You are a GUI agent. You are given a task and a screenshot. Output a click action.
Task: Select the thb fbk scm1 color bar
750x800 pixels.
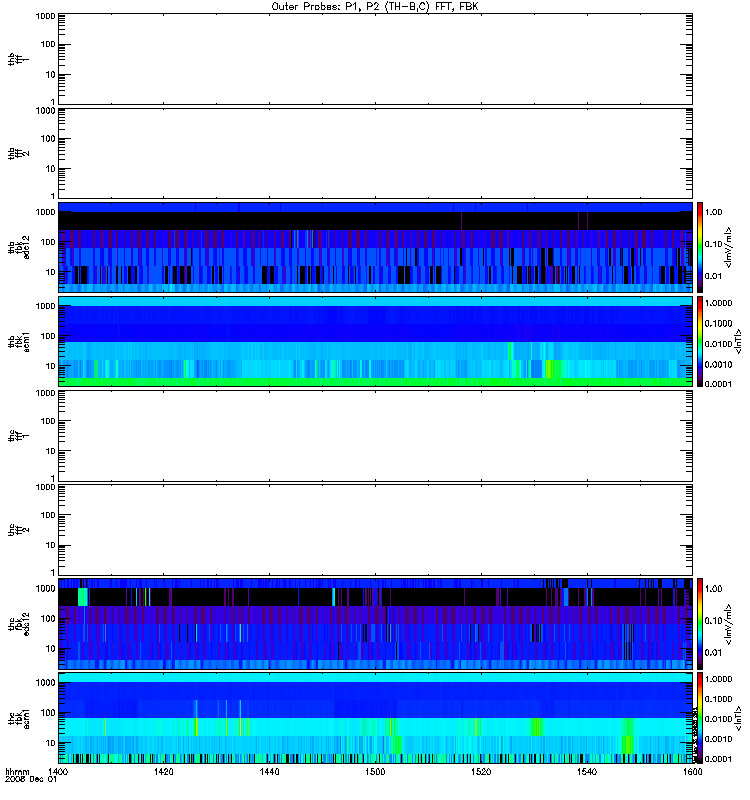(700, 341)
